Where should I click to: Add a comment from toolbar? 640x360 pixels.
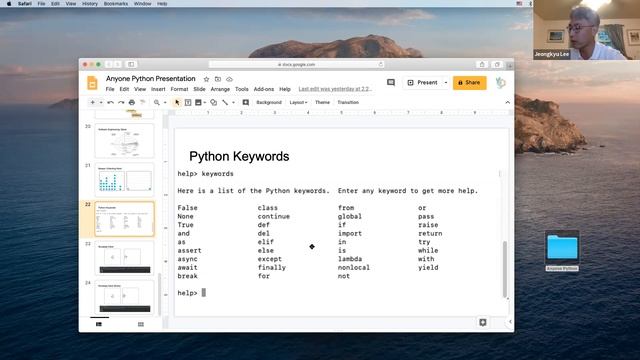tap(246, 102)
